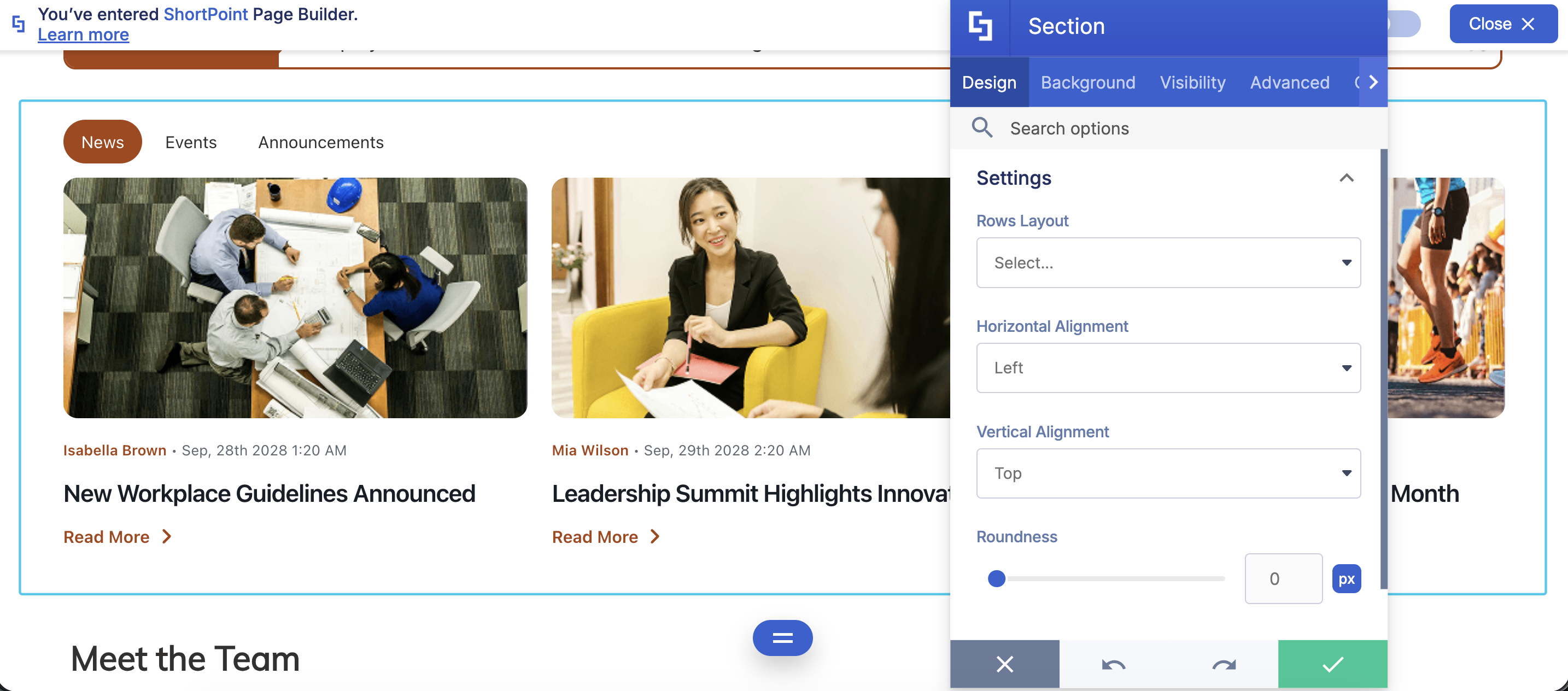Select the Events tab in the news section
1568x691 pixels.
coord(190,142)
